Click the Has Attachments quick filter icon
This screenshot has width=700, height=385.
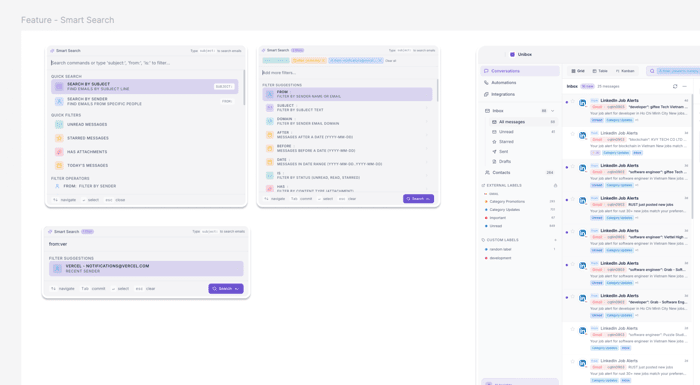point(59,152)
